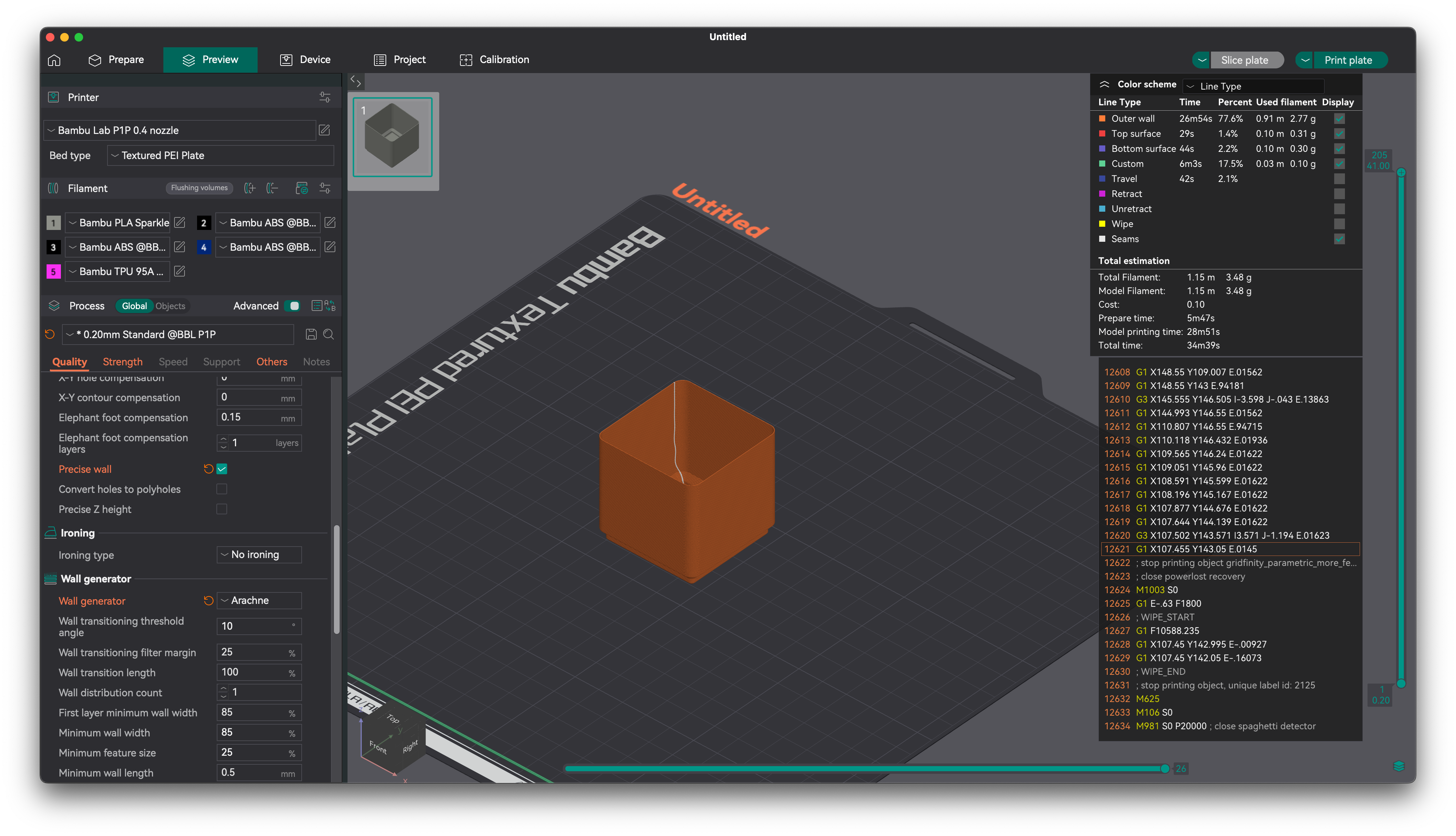Screen dimensions: 1456x836
Task: Open the process preset 0.20mm Standard dropdown
Action: [178, 334]
